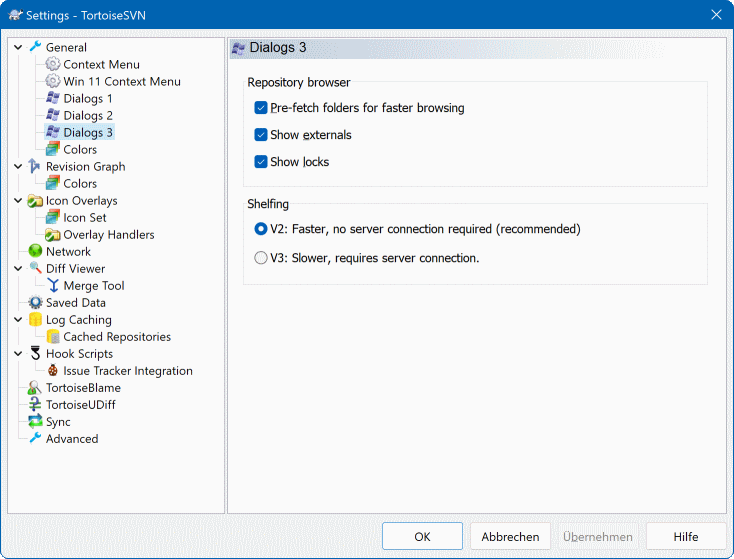The width and height of the screenshot is (734, 559).
Task: Close the Settings dialog window
Action: click(716, 15)
